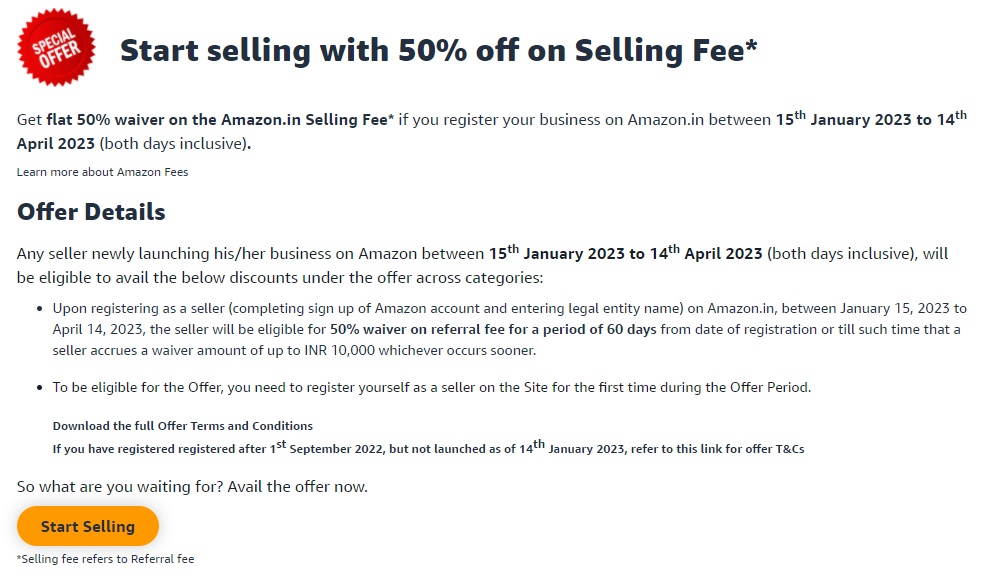Click the red Special Offer badge
Screen dimensions: 982x577
coord(56,47)
